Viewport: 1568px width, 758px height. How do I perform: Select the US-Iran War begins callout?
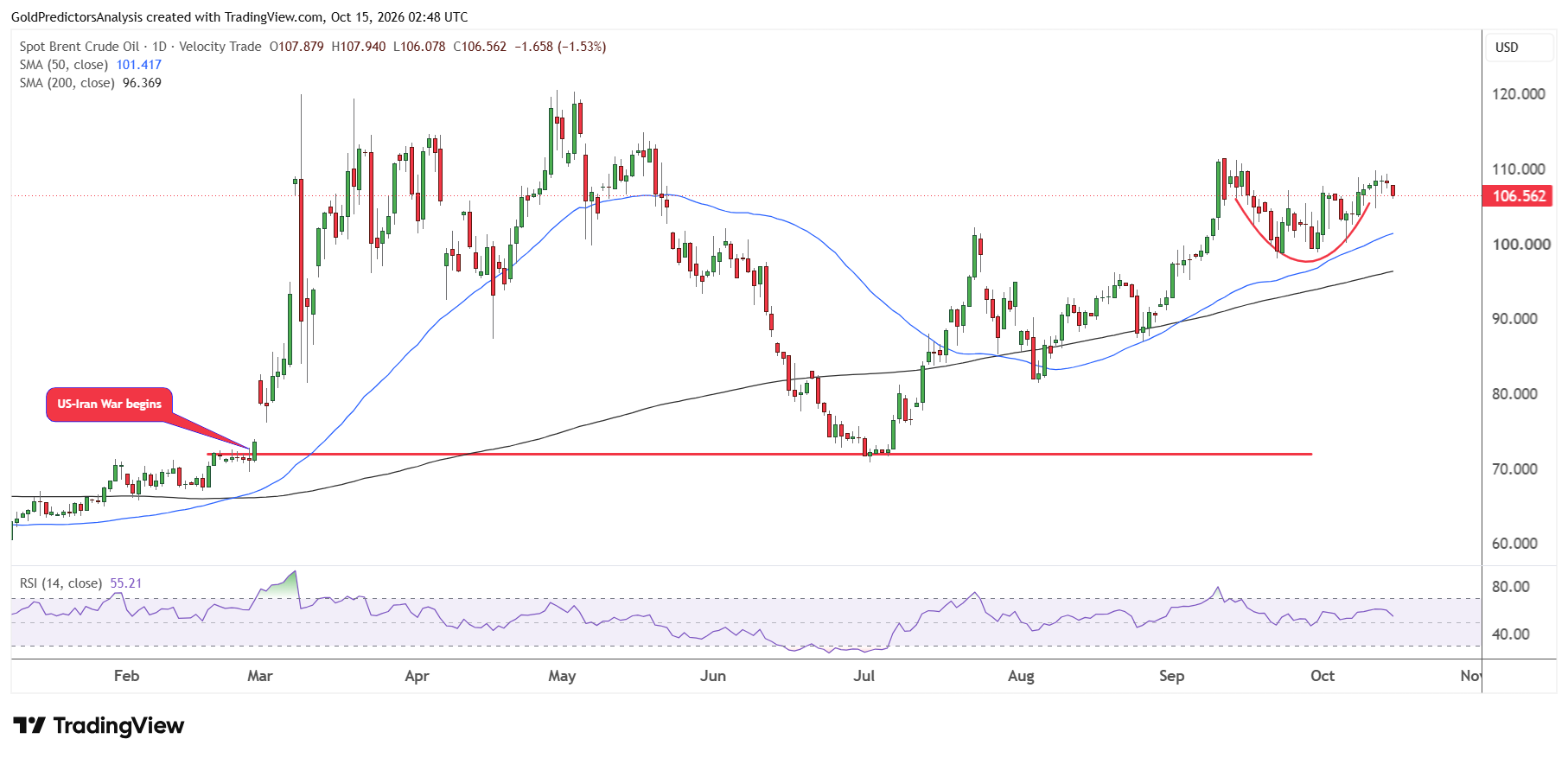click(110, 404)
